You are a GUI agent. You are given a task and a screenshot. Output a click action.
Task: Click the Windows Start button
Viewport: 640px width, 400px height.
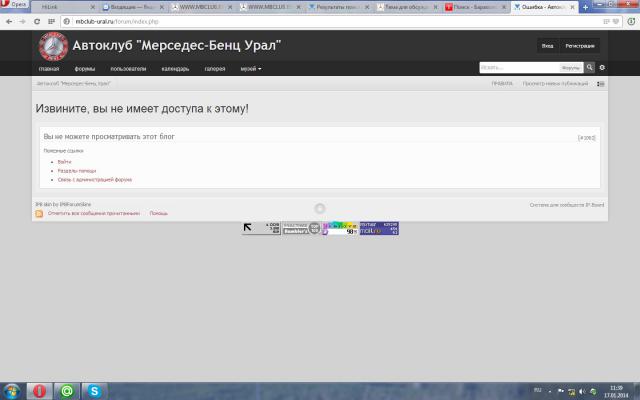point(12,390)
